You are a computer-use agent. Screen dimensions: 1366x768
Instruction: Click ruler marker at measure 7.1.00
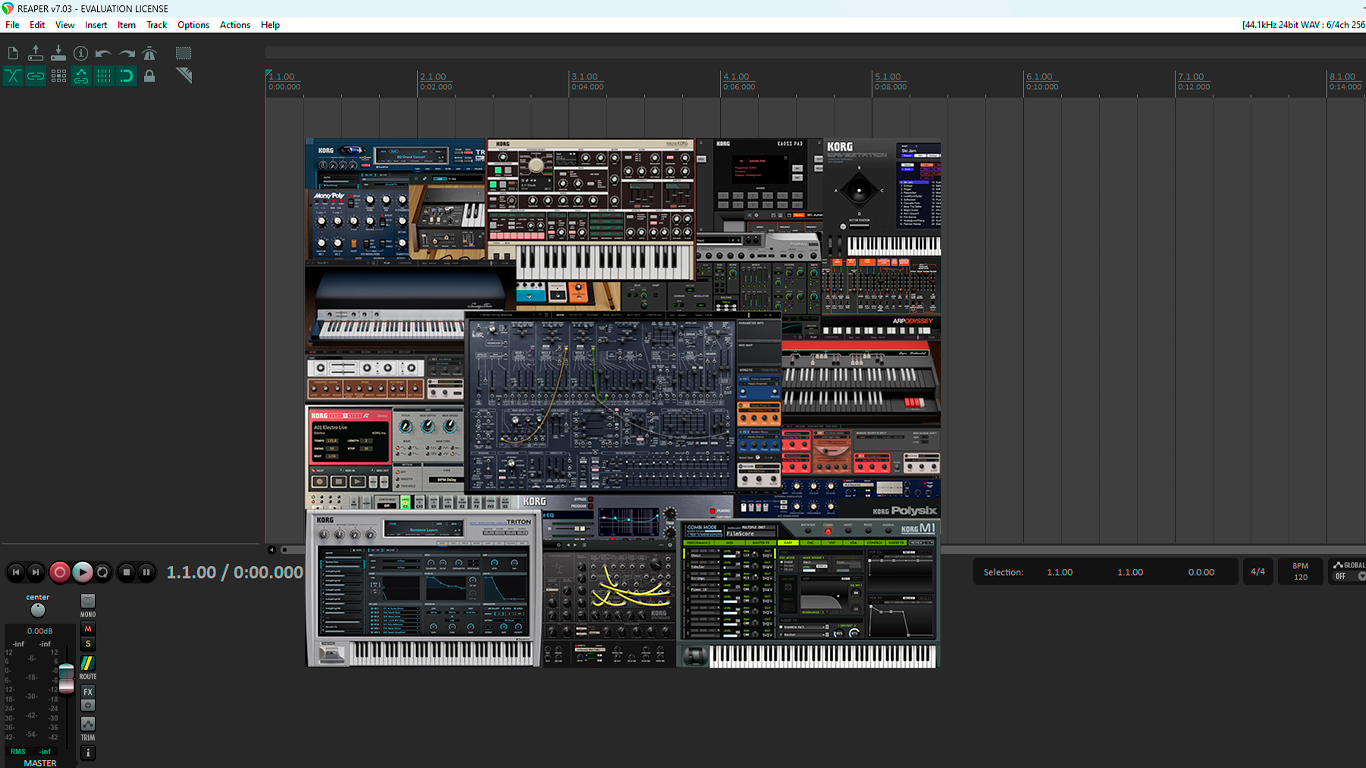click(x=1191, y=77)
